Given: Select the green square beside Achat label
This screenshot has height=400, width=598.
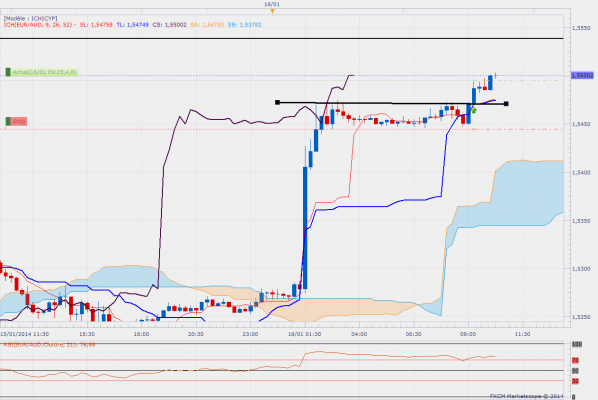Looking at the screenshot, I should click(x=8, y=72).
